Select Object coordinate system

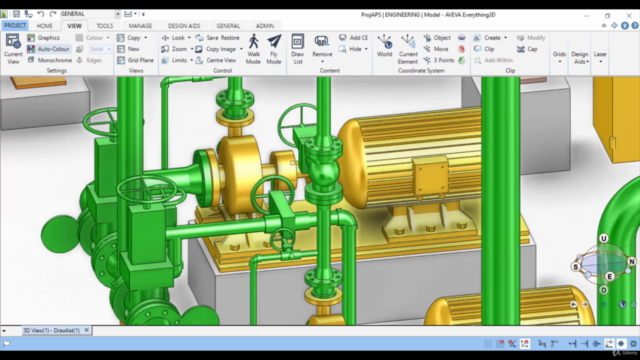point(437,38)
